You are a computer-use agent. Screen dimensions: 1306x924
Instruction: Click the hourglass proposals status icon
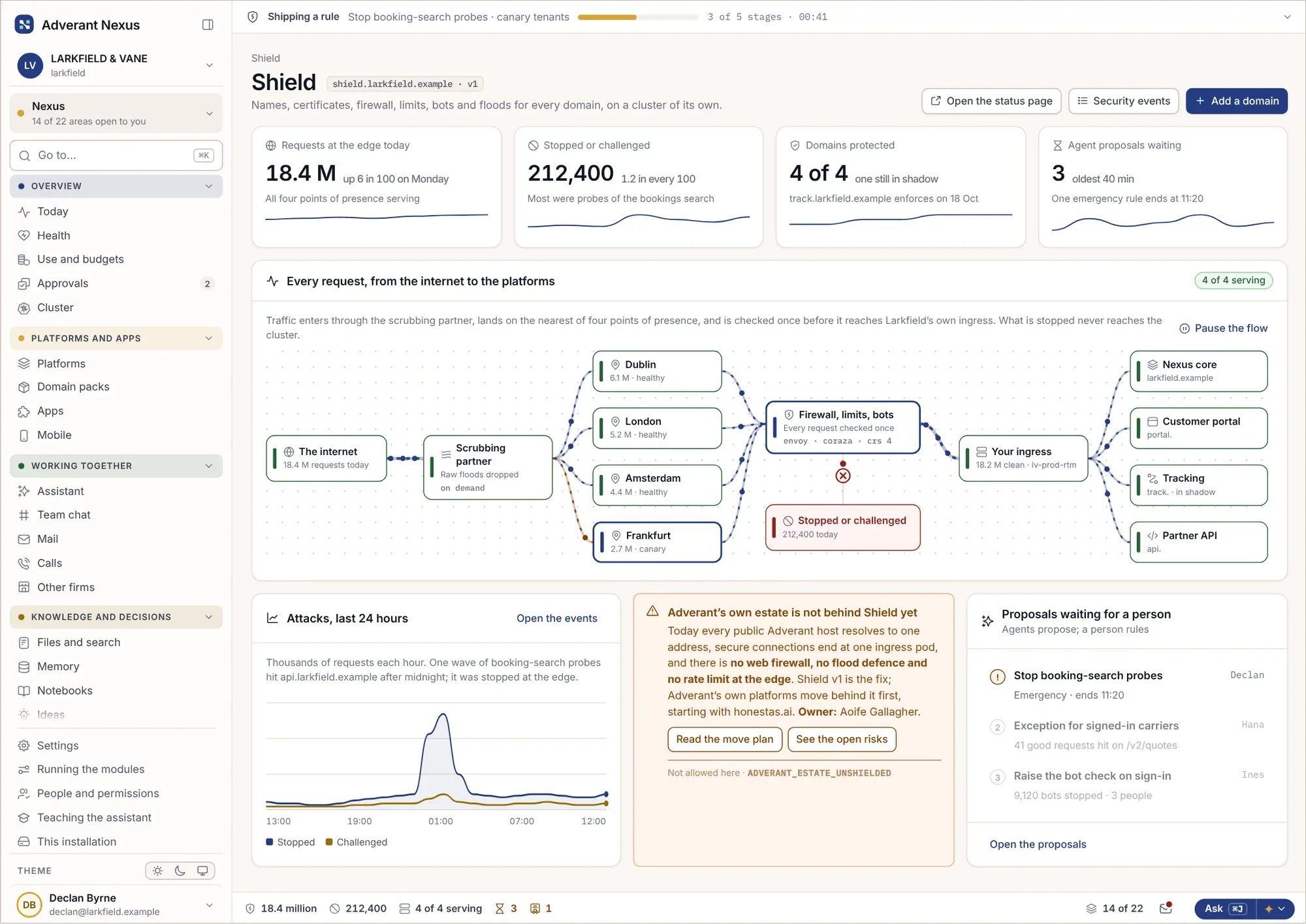[x=500, y=908]
